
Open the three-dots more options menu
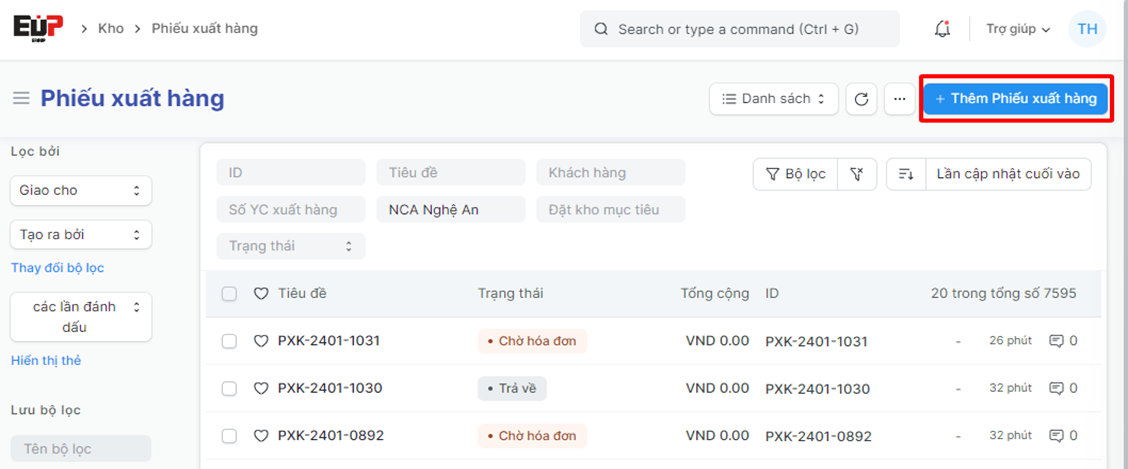click(x=899, y=99)
